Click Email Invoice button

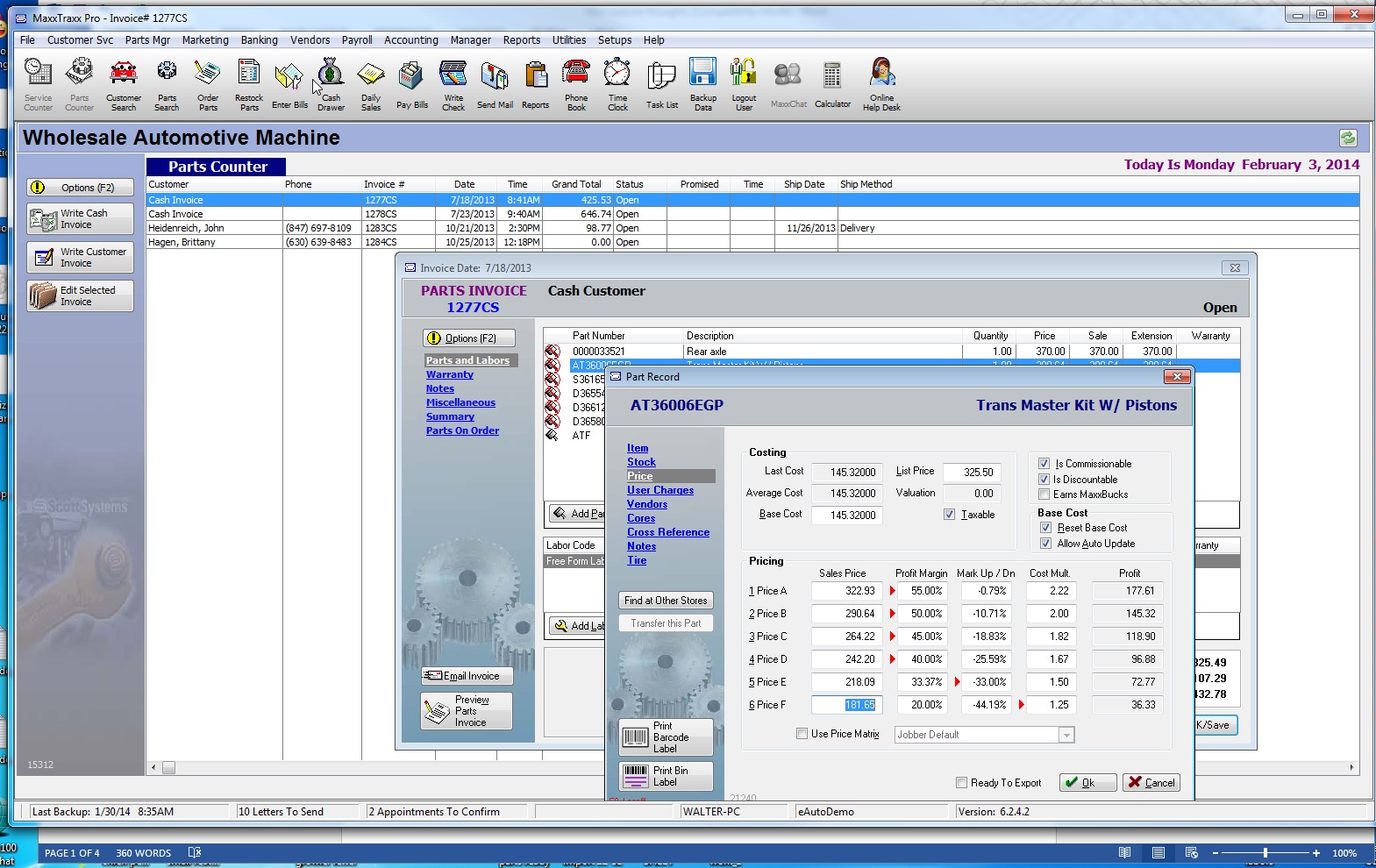[x=467, y=676]
